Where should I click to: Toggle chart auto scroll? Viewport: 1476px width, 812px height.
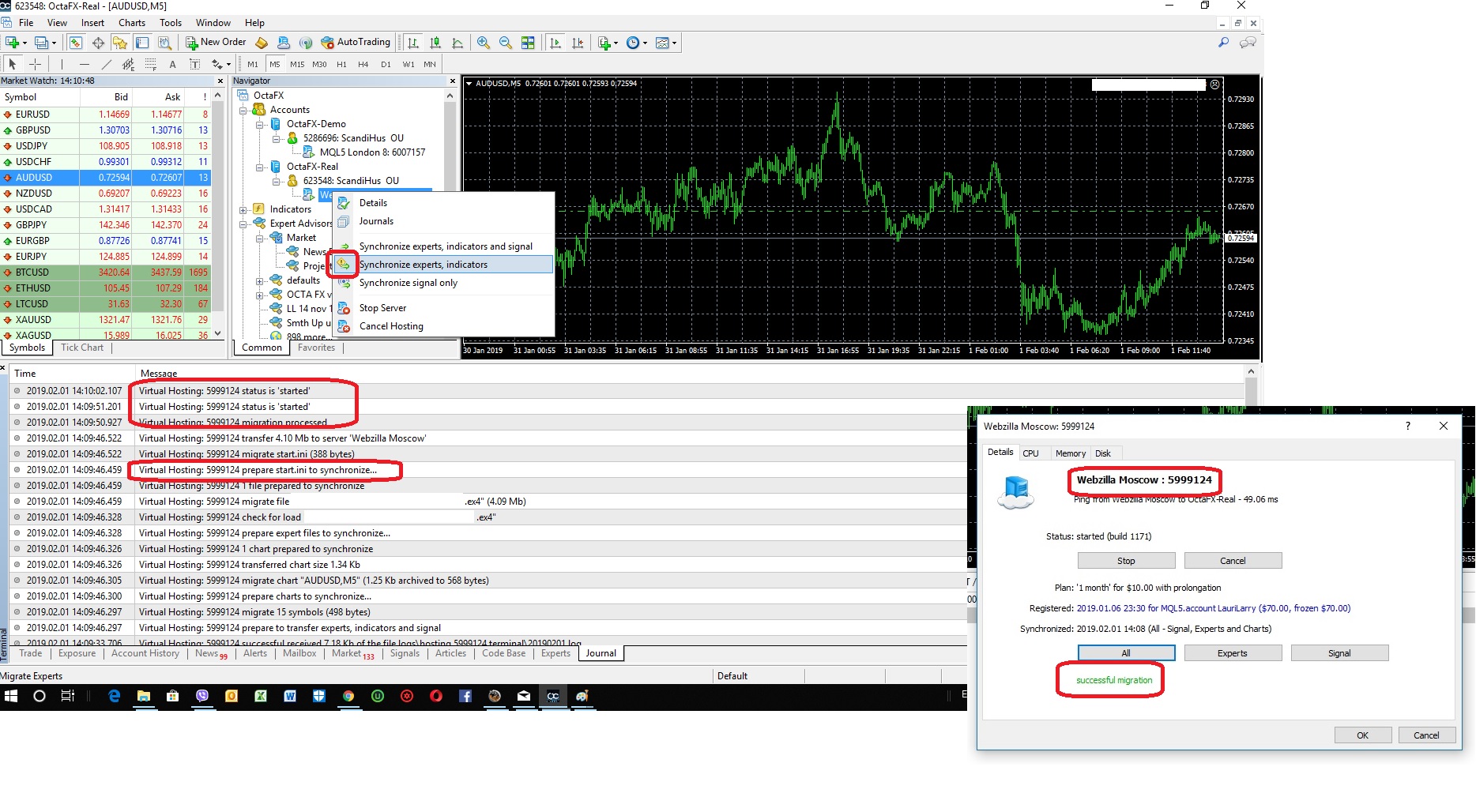(555, 43)
